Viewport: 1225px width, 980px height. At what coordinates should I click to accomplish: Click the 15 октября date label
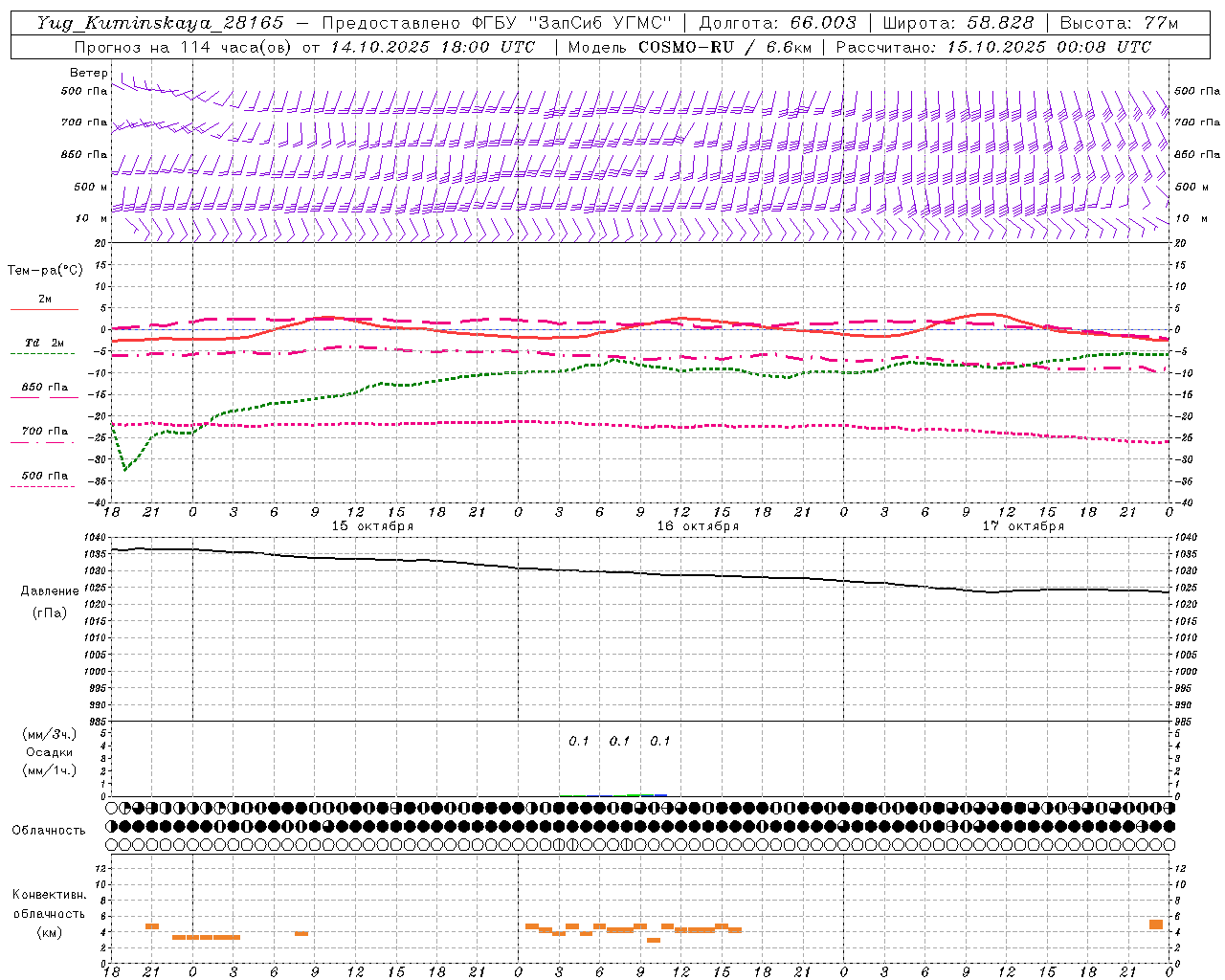(x=372, y=526)
